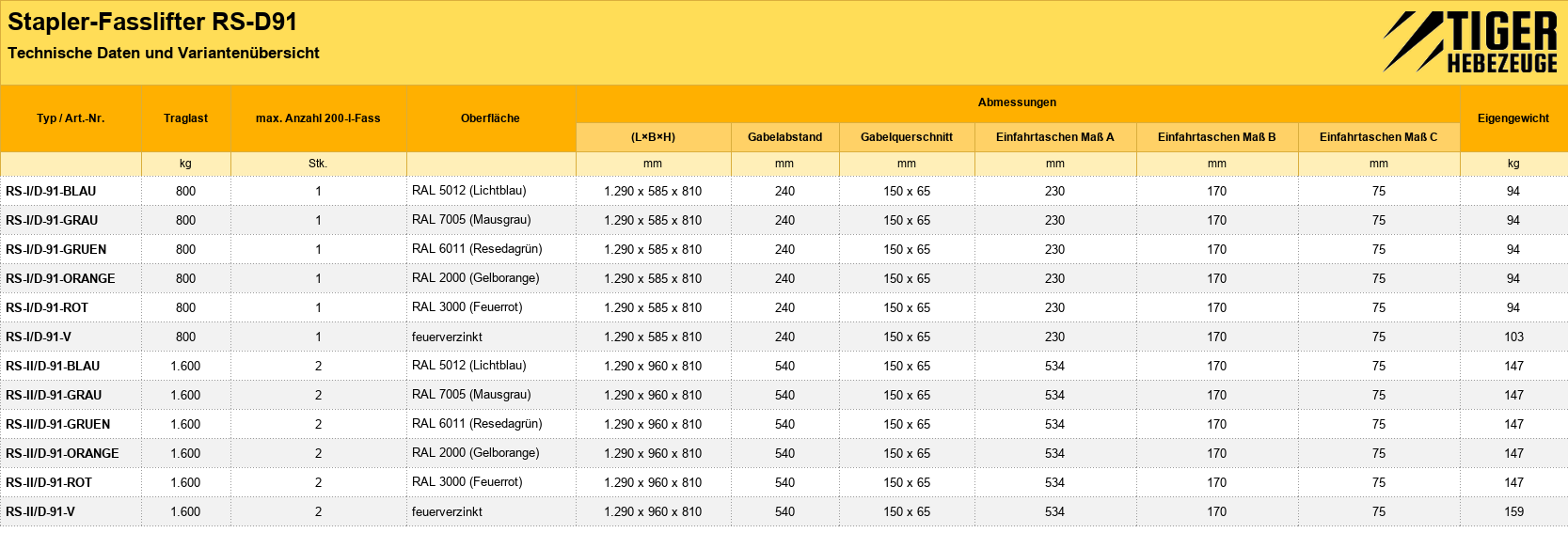
Task: Select the max. Anzahl 200-l-Fass header
Action: (318, 118)
